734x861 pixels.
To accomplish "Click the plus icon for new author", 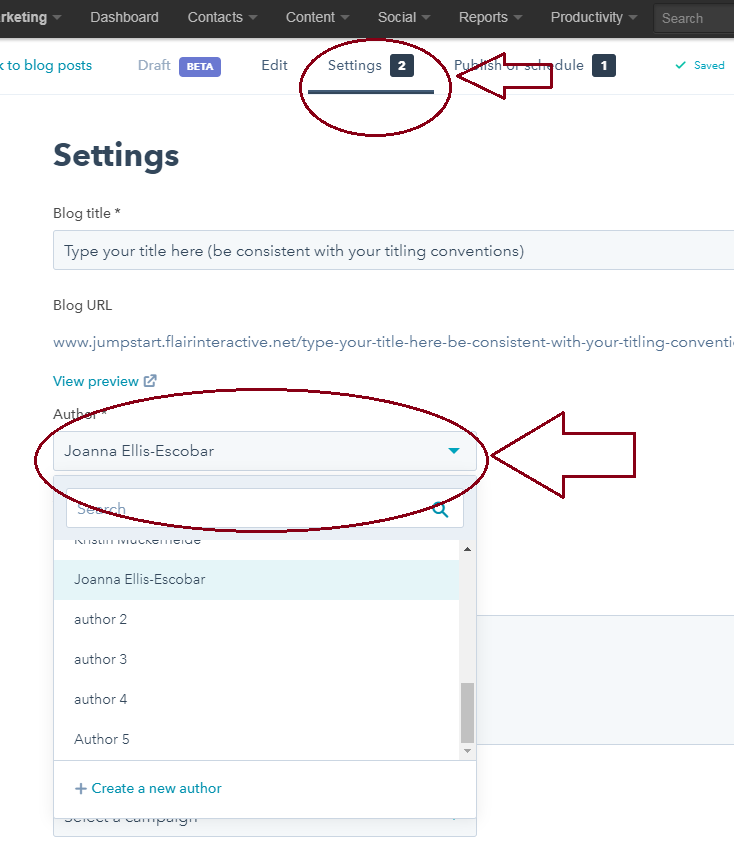I will [x=81, y=789].
